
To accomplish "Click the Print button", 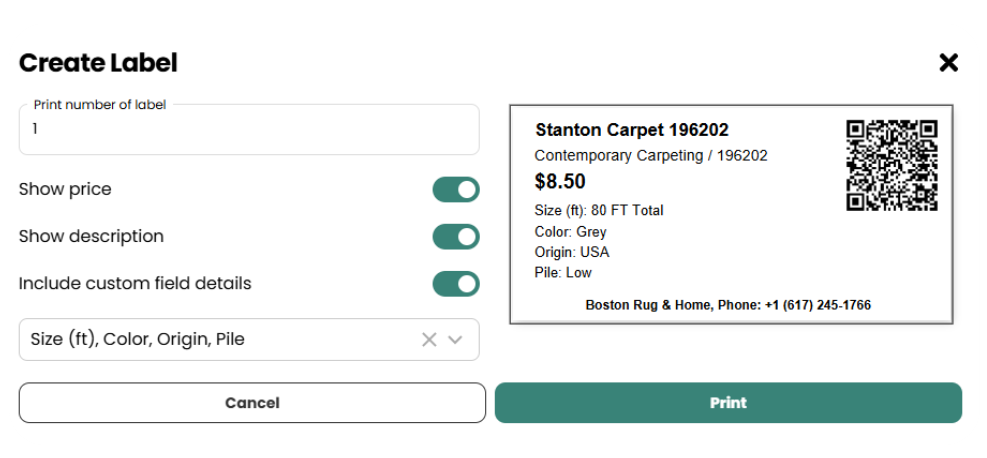I will 728,403.
